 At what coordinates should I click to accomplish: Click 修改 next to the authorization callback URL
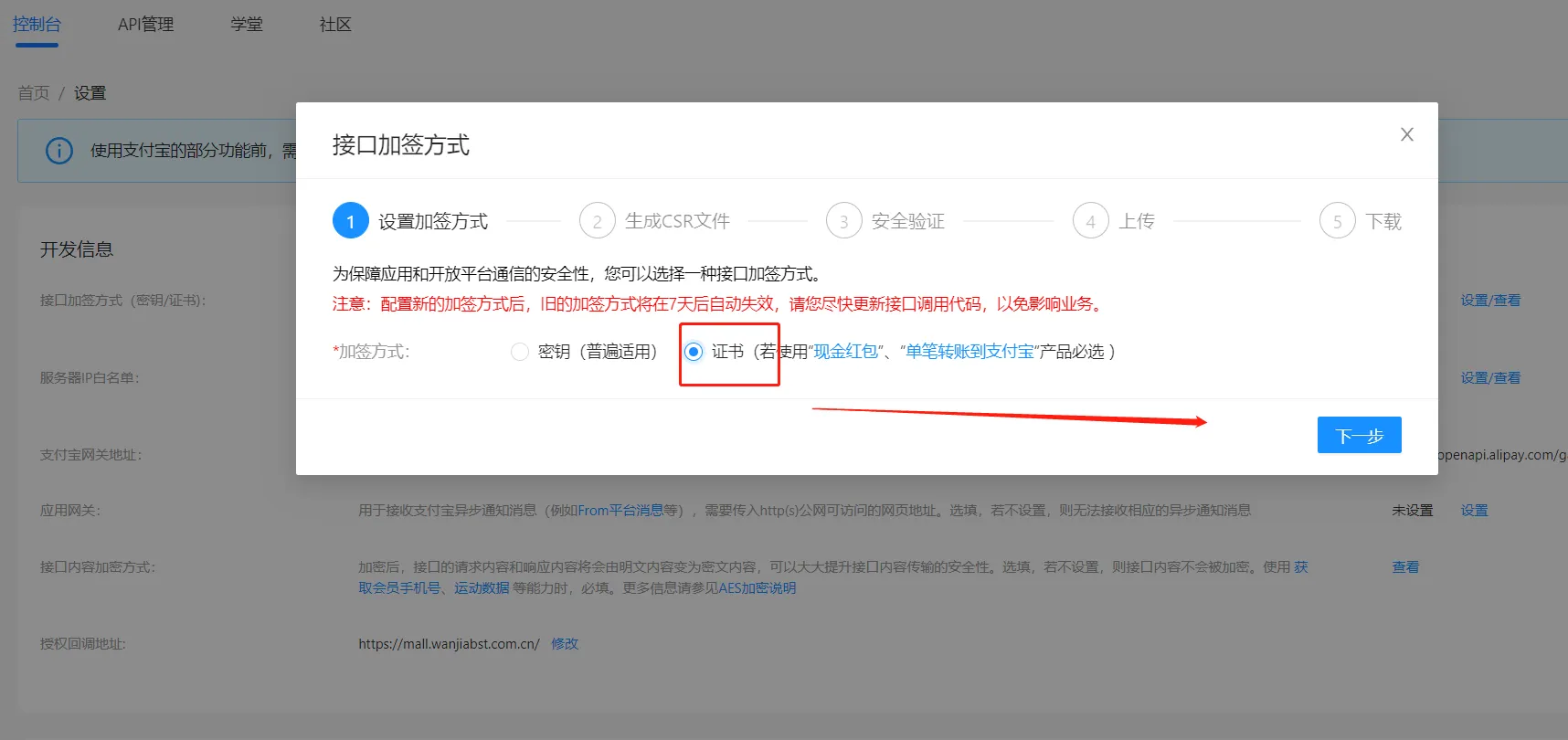tap(565, 644)
